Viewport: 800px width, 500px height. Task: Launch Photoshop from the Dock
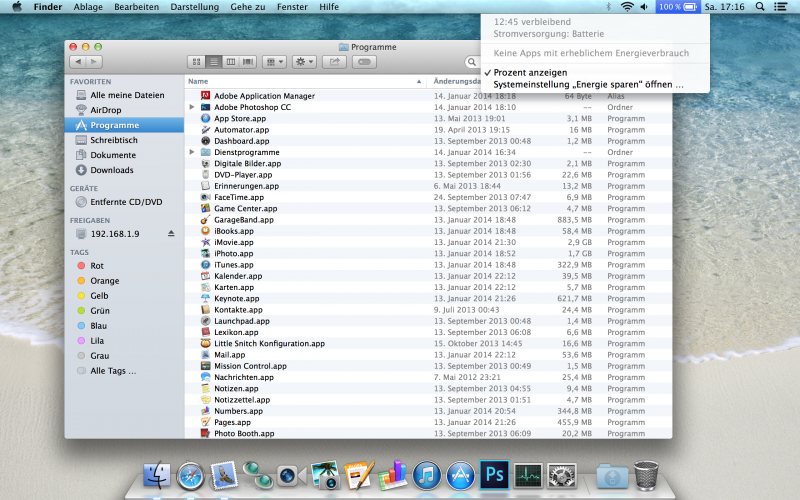(x=494, y=474)
